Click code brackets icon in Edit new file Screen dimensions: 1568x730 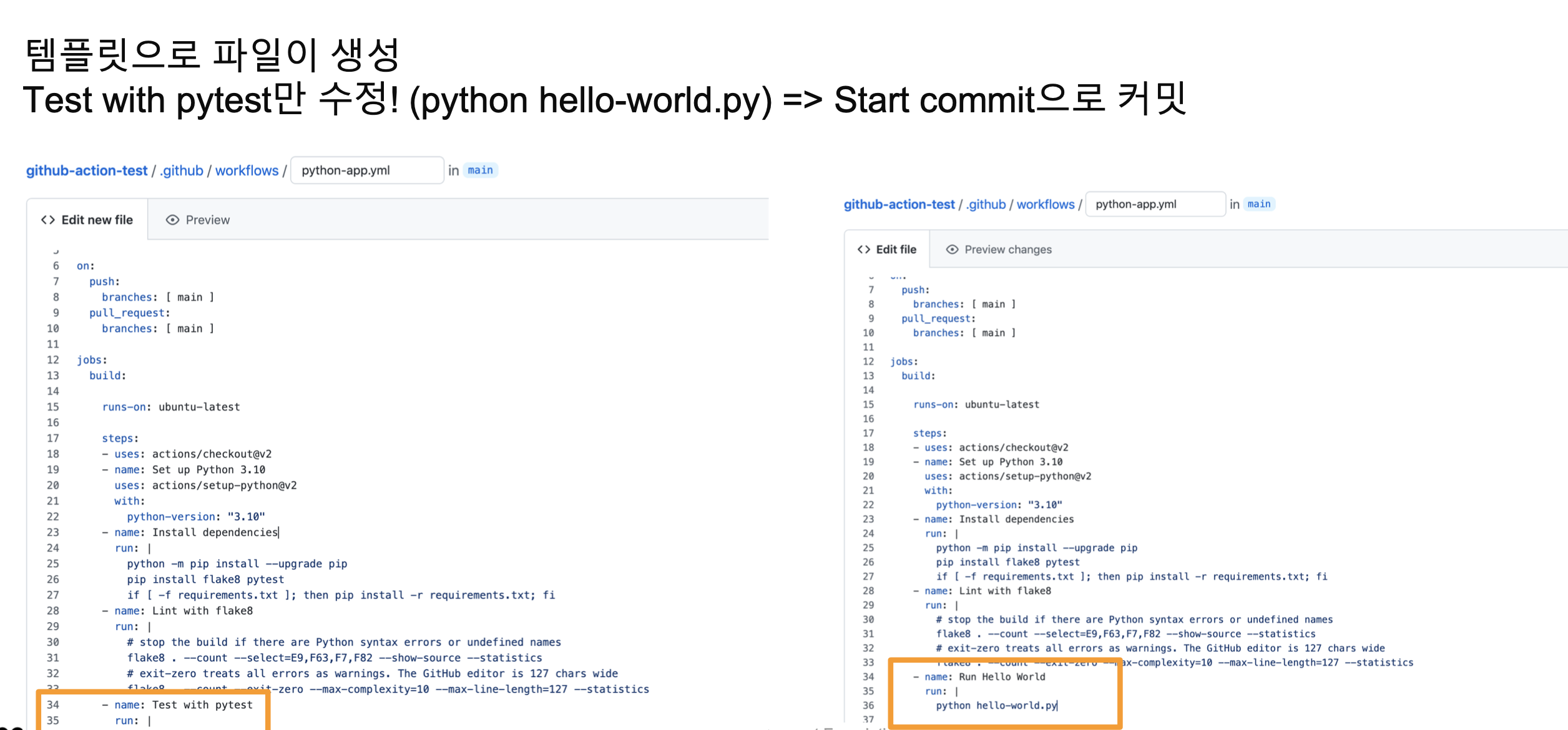[47, 220]
